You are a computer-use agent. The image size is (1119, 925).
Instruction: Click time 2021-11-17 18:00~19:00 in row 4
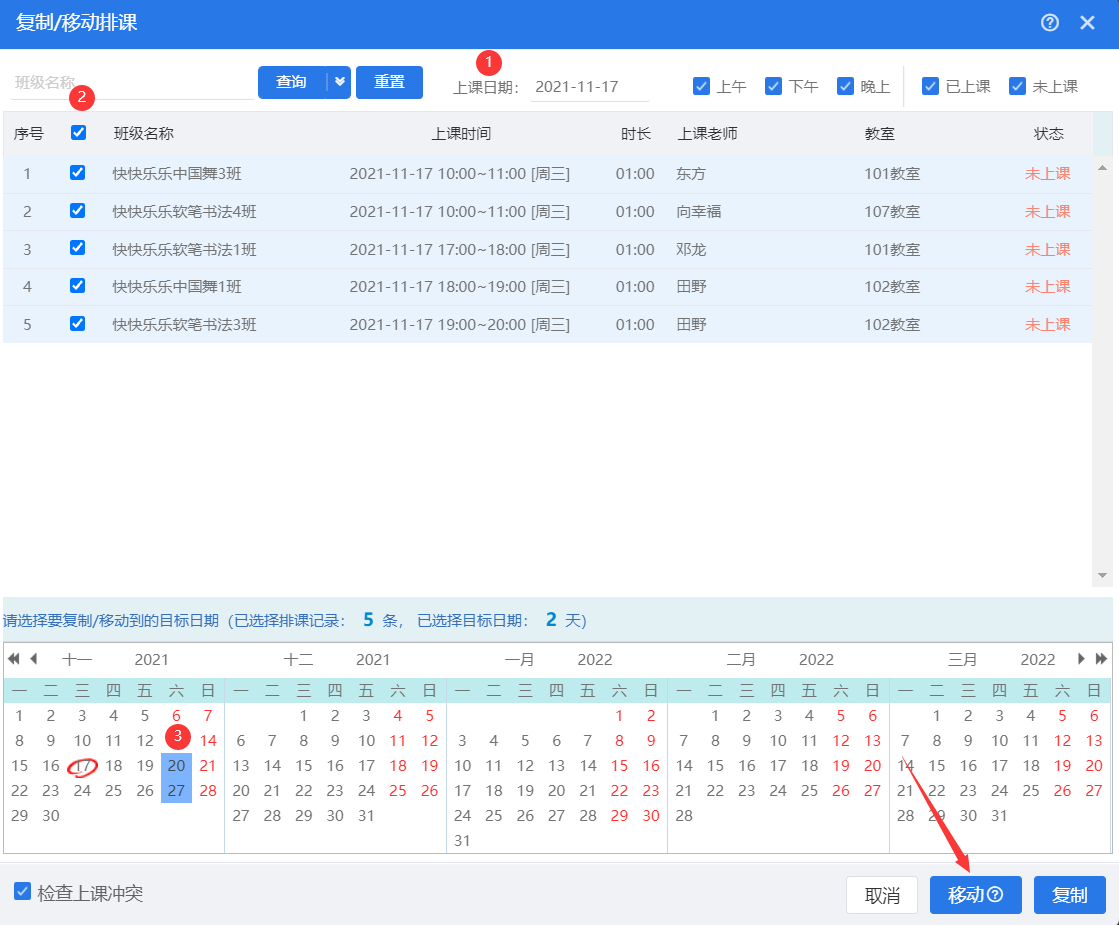(x=460, y=286)
